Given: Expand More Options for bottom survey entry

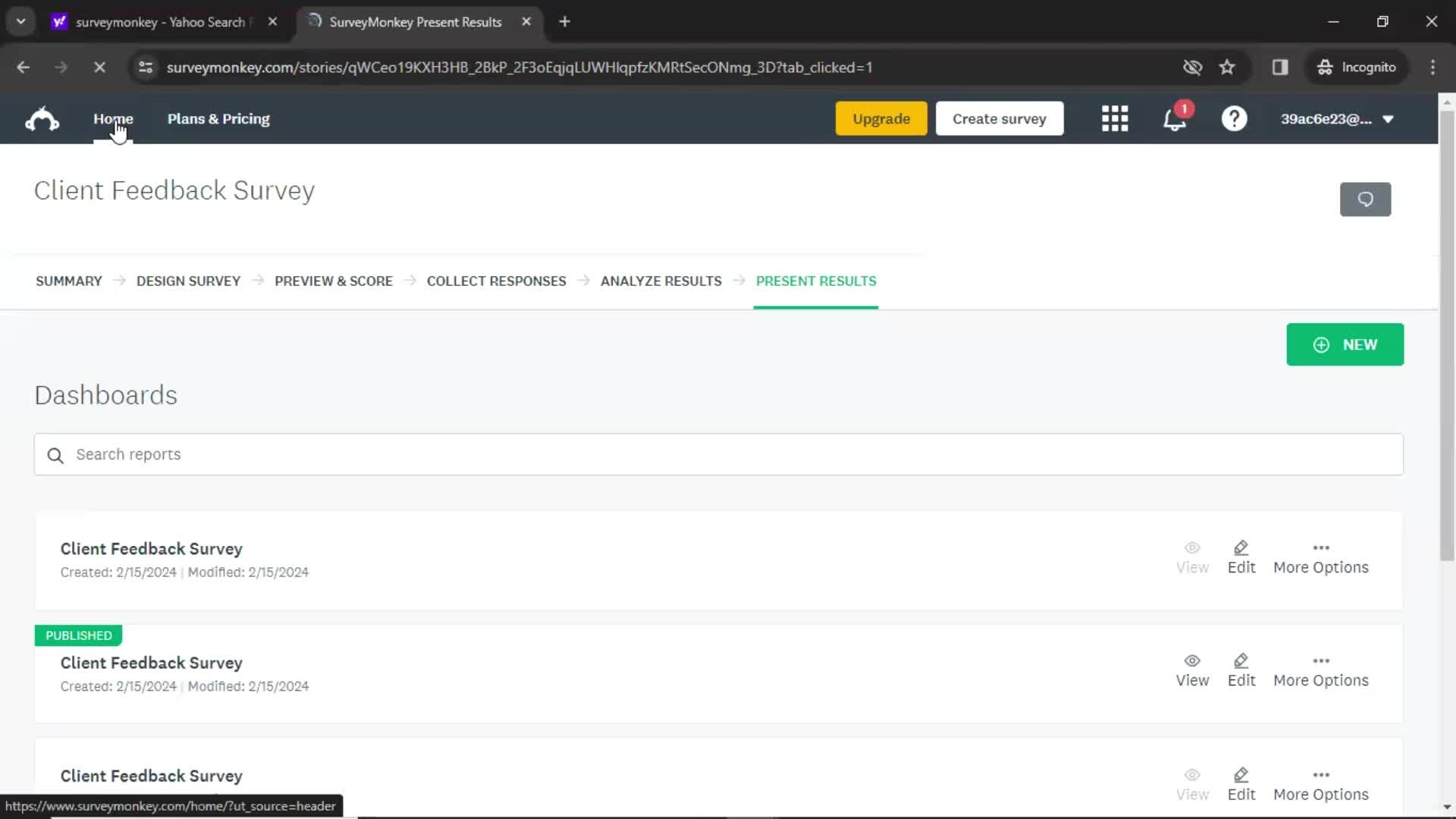Looking at the screenshot, I should pos(1320,775).
